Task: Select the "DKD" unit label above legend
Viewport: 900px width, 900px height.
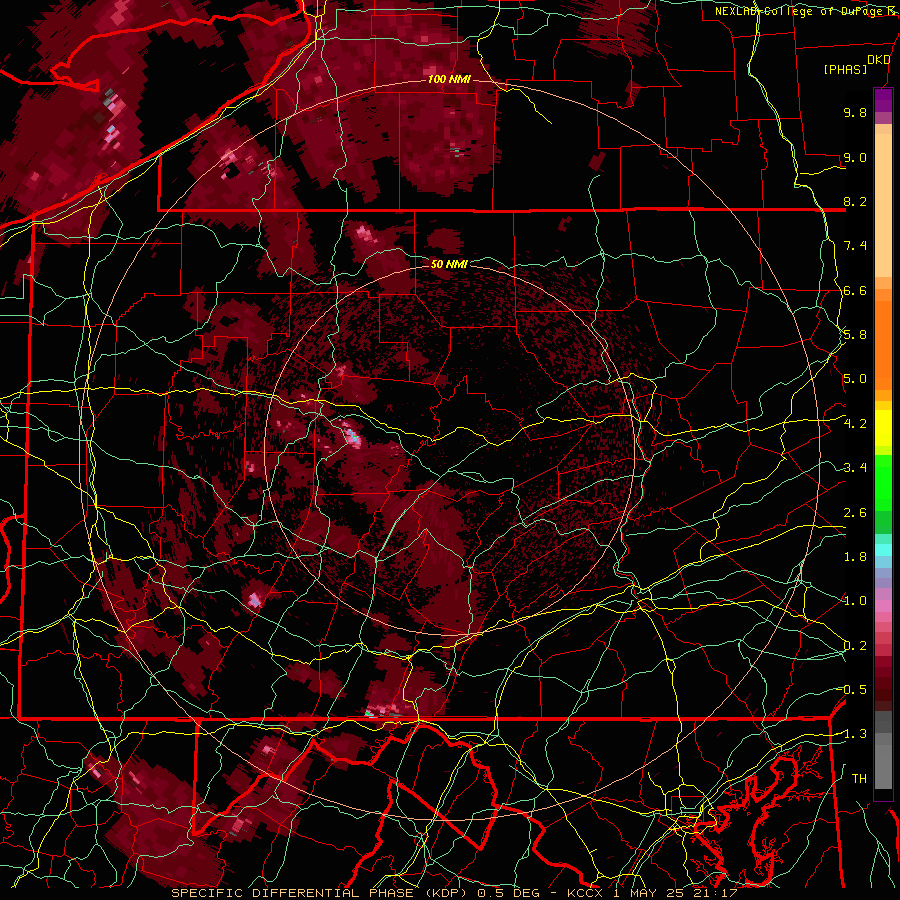Action: 878,60
